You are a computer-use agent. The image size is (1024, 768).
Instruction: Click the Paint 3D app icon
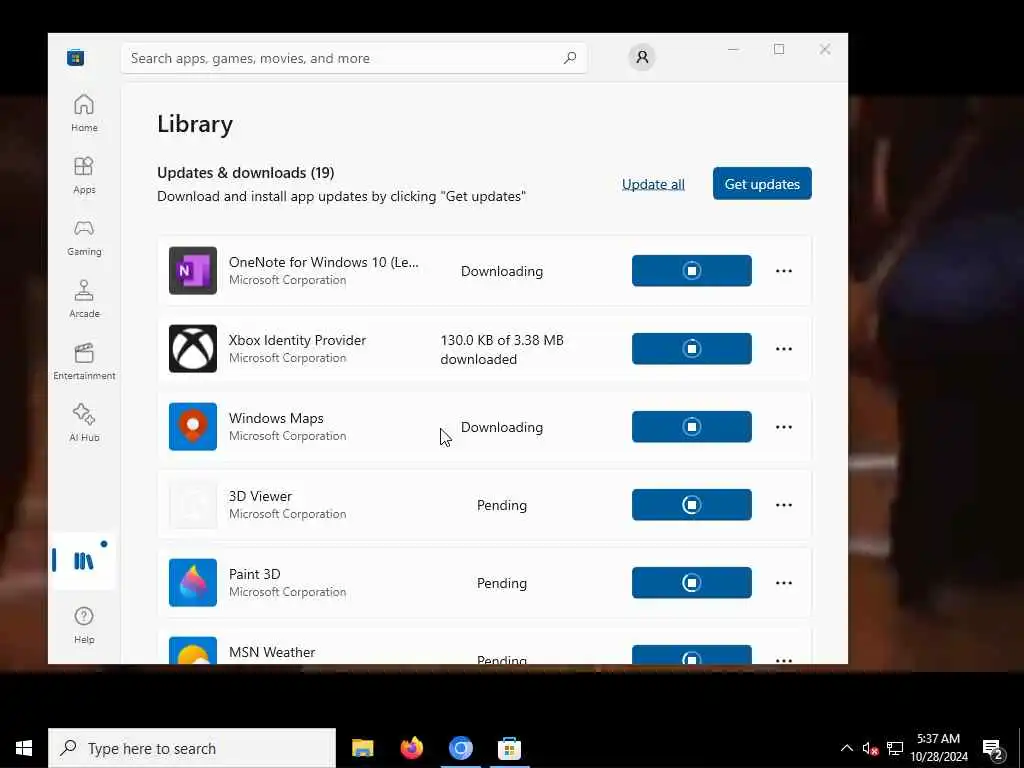pos(193,583)
